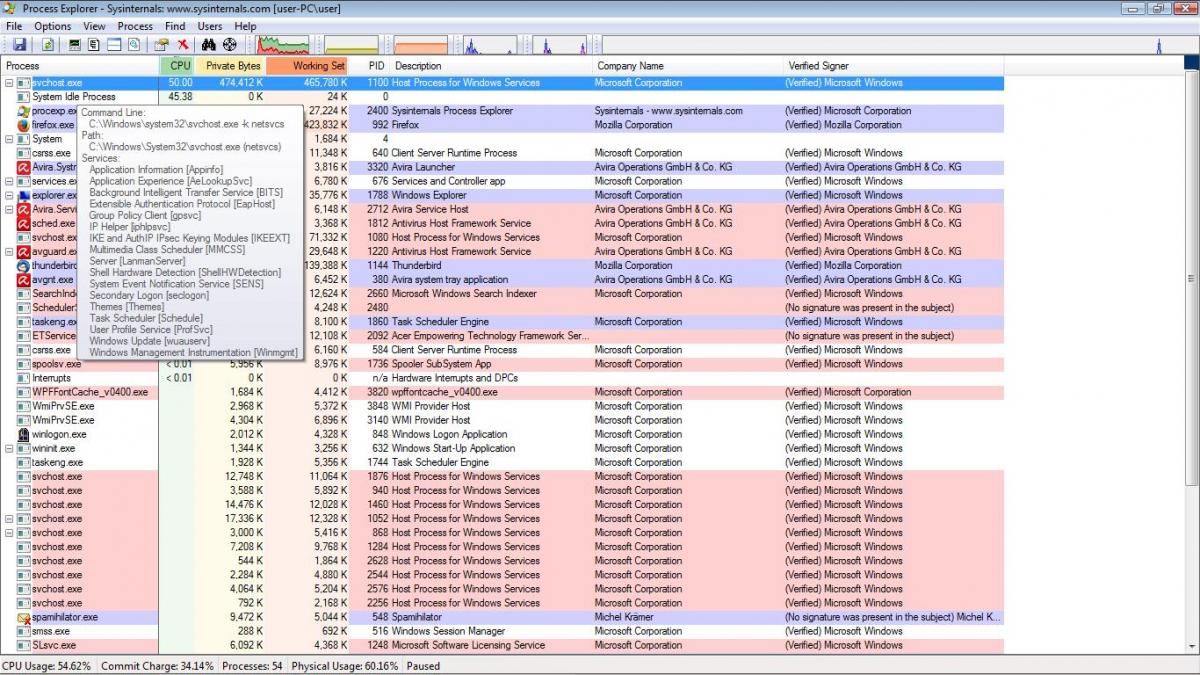Select the WPFFontCache_v0400.exe process
Screen dimensions: 1200x675
tap(502, 392)
